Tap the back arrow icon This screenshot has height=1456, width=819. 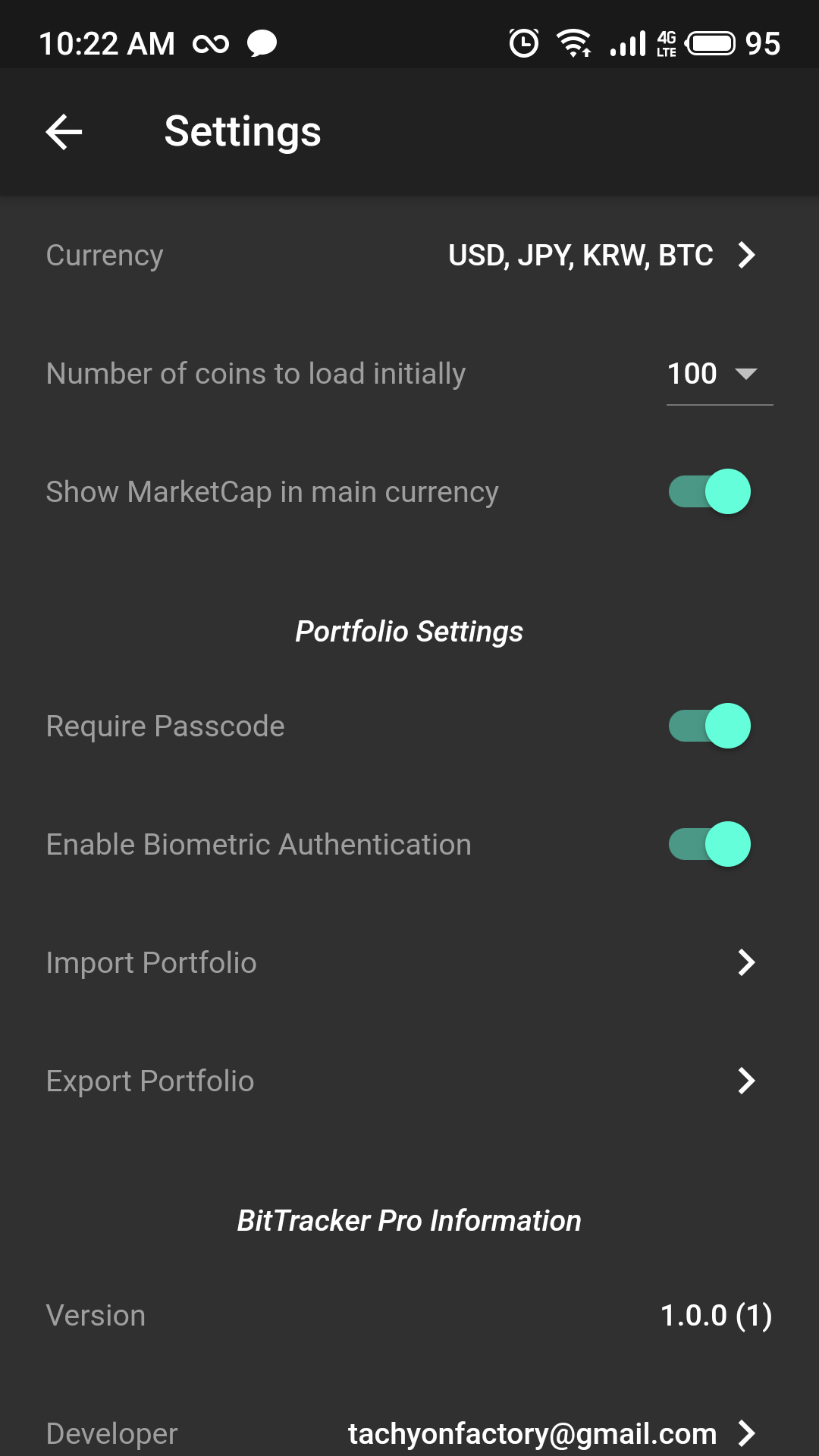64,132
